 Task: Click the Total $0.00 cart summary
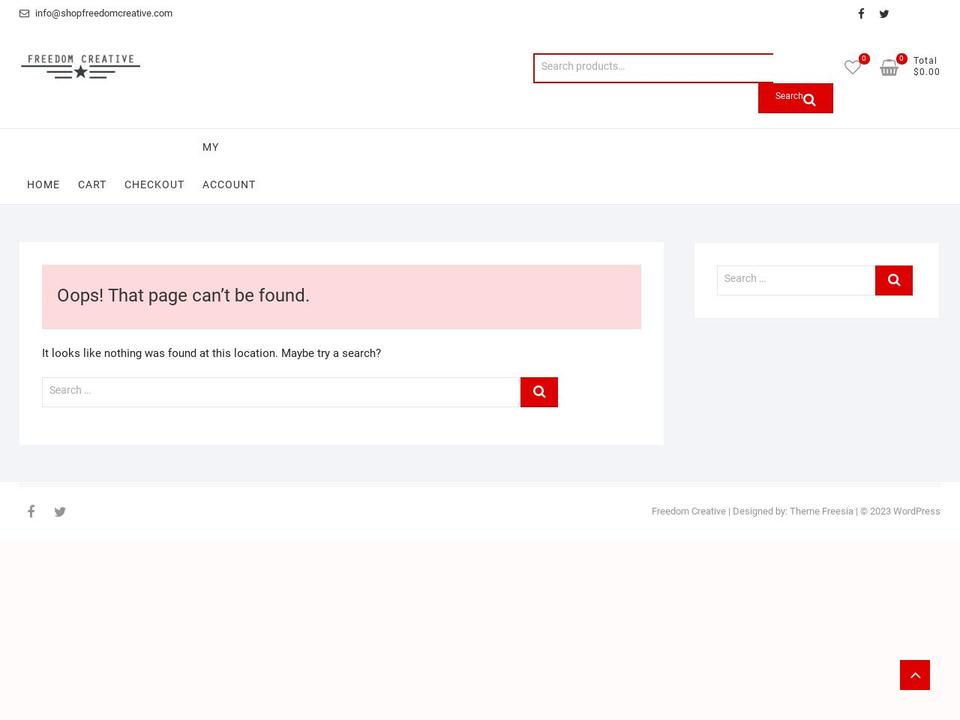(x=926, y=66)
